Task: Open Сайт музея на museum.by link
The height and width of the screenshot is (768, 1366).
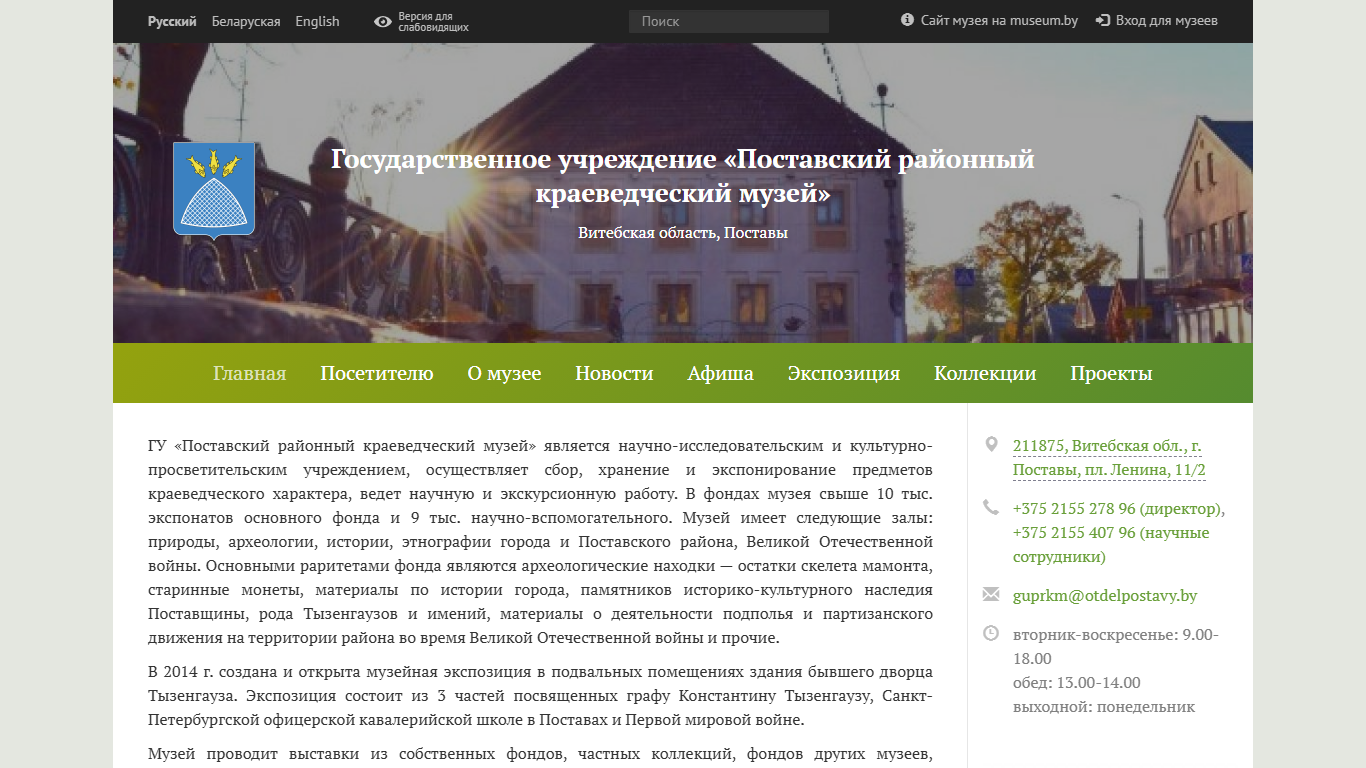Action: (999, 20)
